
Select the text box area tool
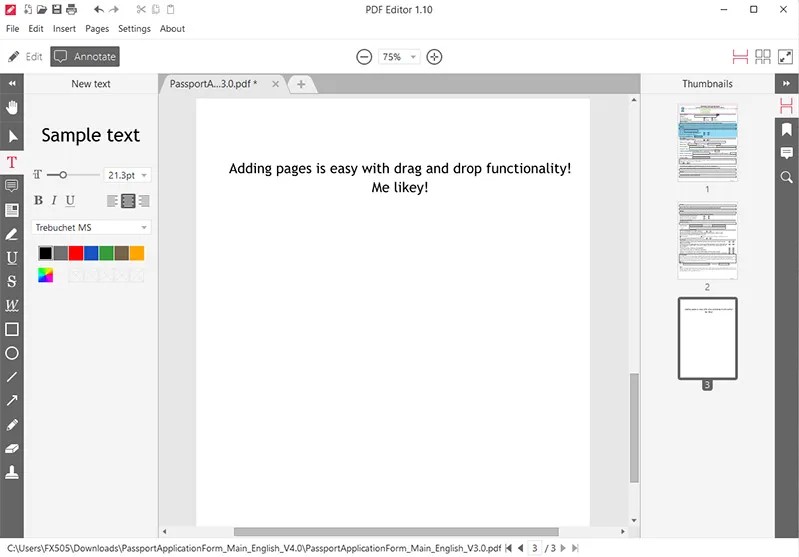coord(12,210)
